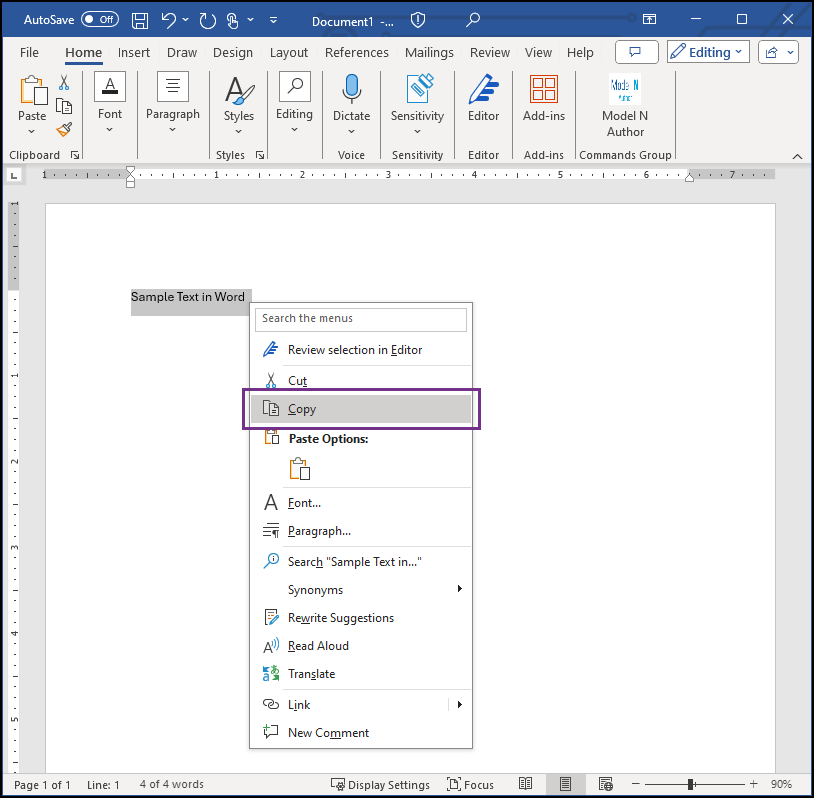
Task: Switch to Read Mode view icon
Action: click(525, 784)
